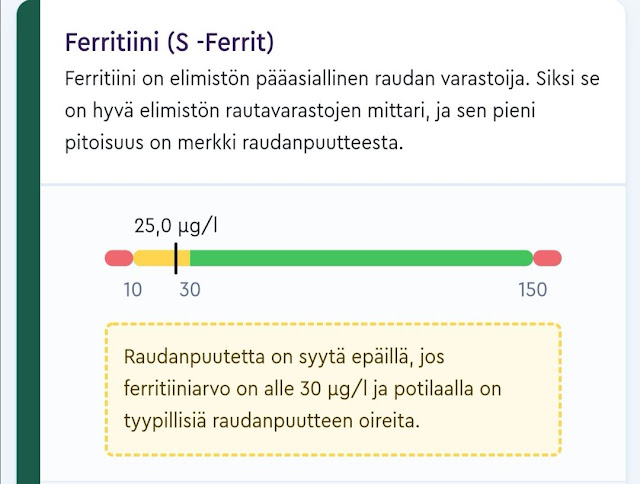Click "tyypillisiä raudanpuutteen oireita" note line
This screenshot has height=484, width=640.
click(272, 420)
